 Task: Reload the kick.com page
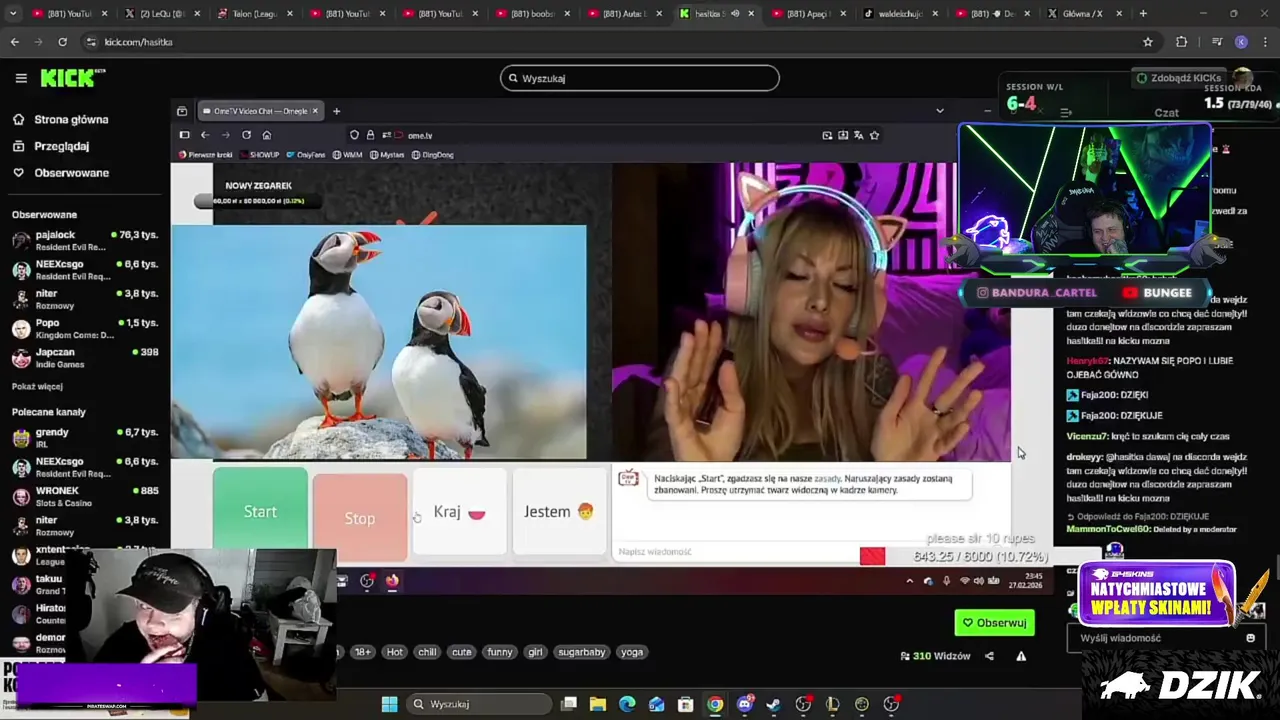(62, 42)
